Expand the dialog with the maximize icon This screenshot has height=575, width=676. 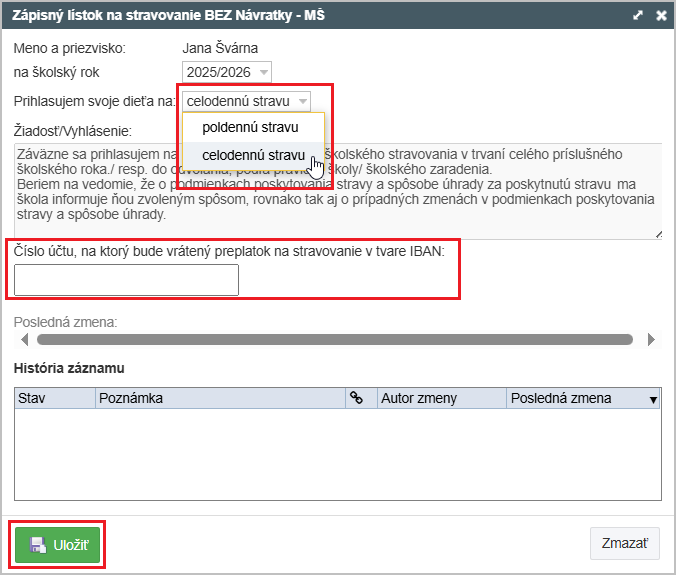click(638, 16)
